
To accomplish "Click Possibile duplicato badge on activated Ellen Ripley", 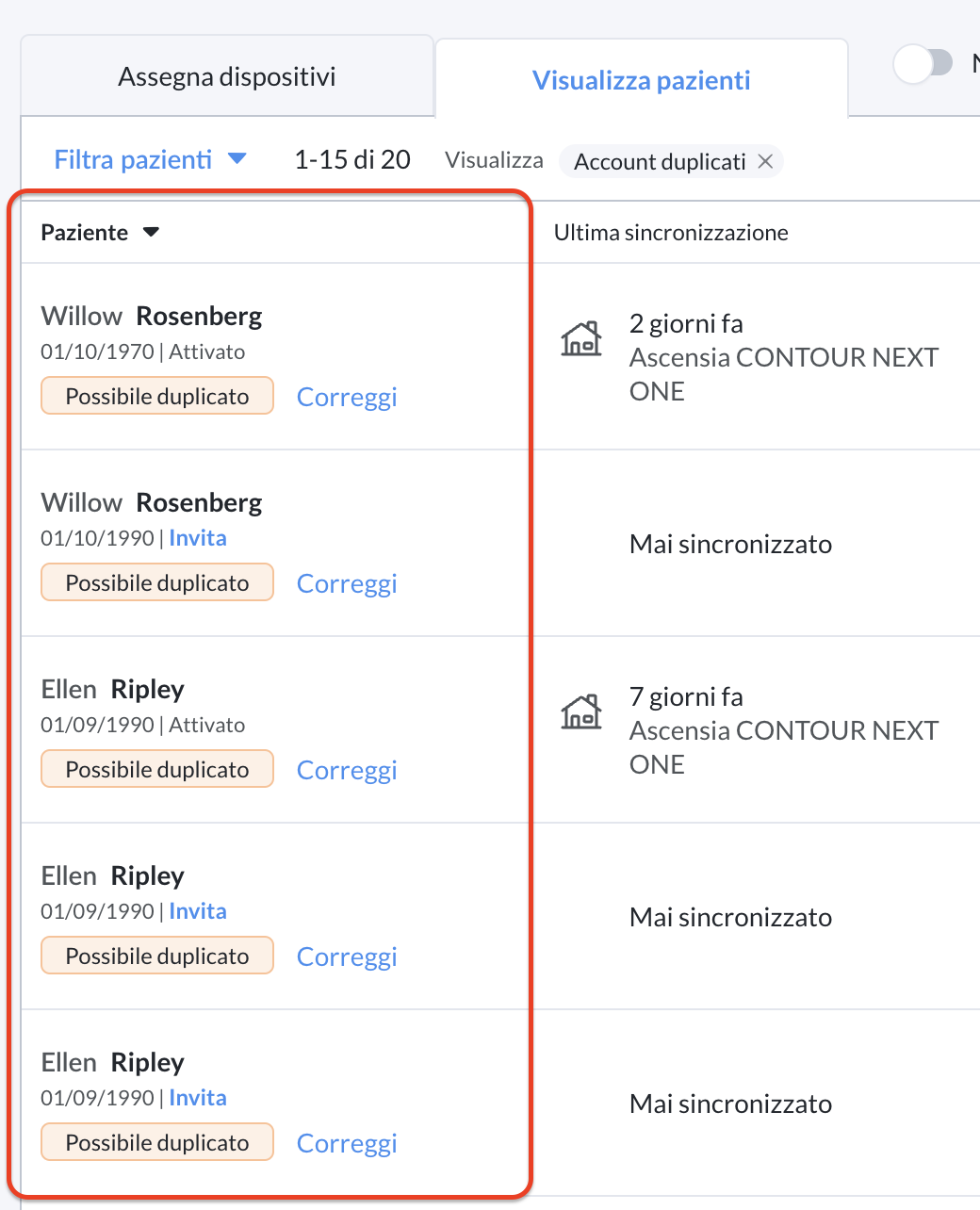I will point(157,769).
